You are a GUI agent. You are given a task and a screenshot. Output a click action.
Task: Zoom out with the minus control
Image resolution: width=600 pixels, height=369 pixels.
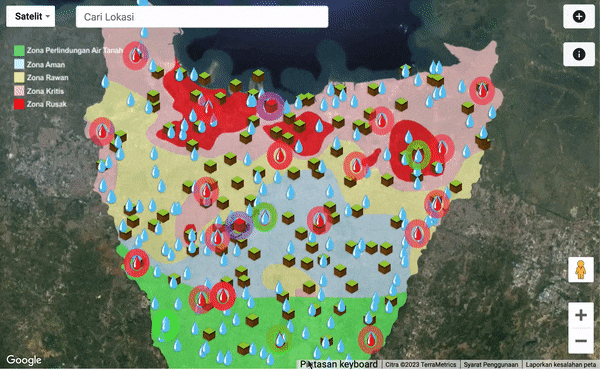(x=580, y=340)
